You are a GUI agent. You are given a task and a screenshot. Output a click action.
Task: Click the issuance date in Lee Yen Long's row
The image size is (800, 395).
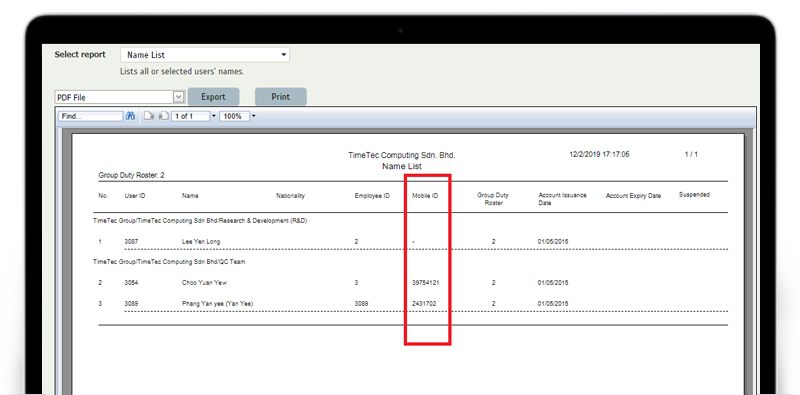pos(553,241)
